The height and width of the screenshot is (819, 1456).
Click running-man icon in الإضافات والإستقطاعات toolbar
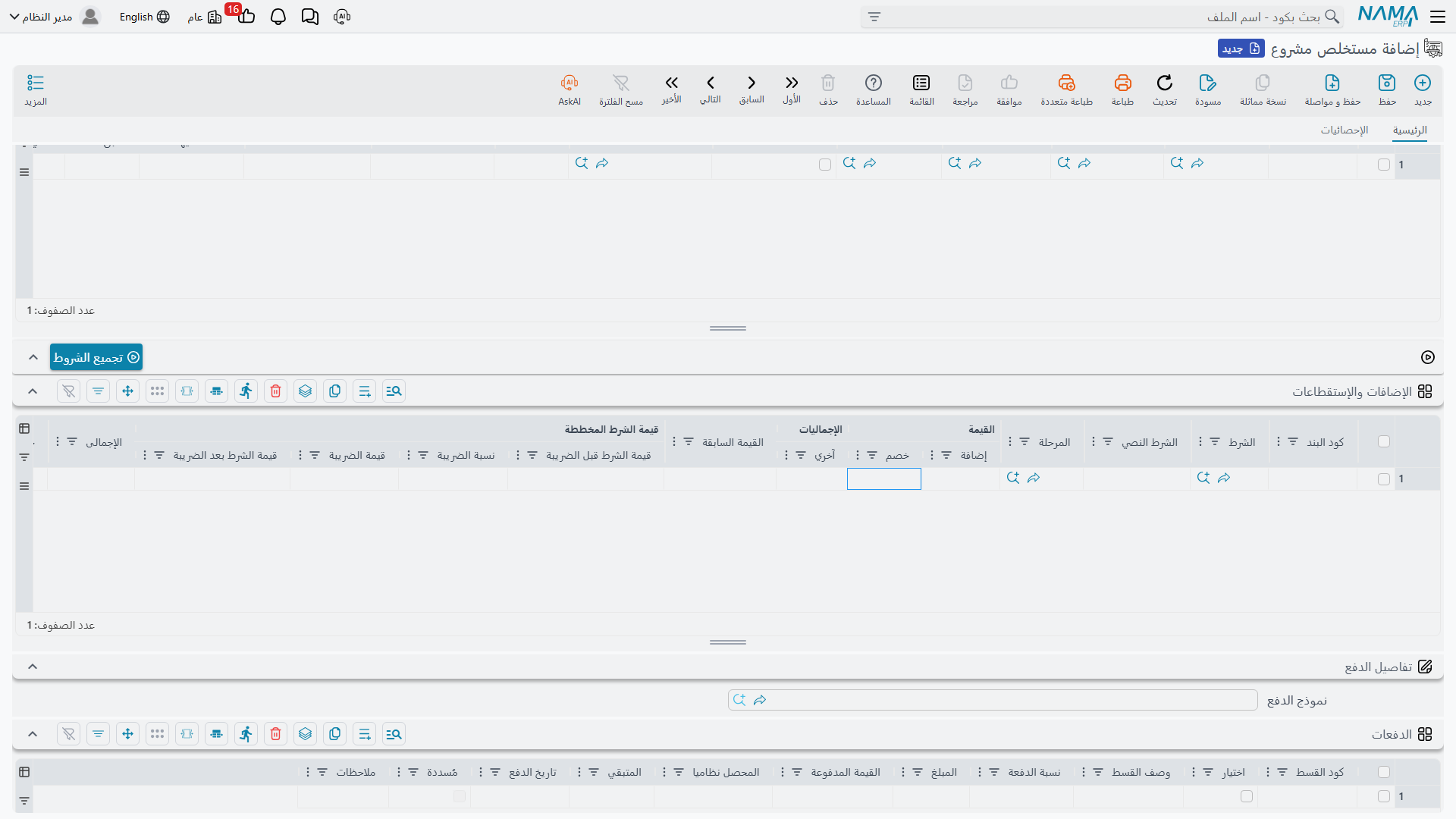246,391
